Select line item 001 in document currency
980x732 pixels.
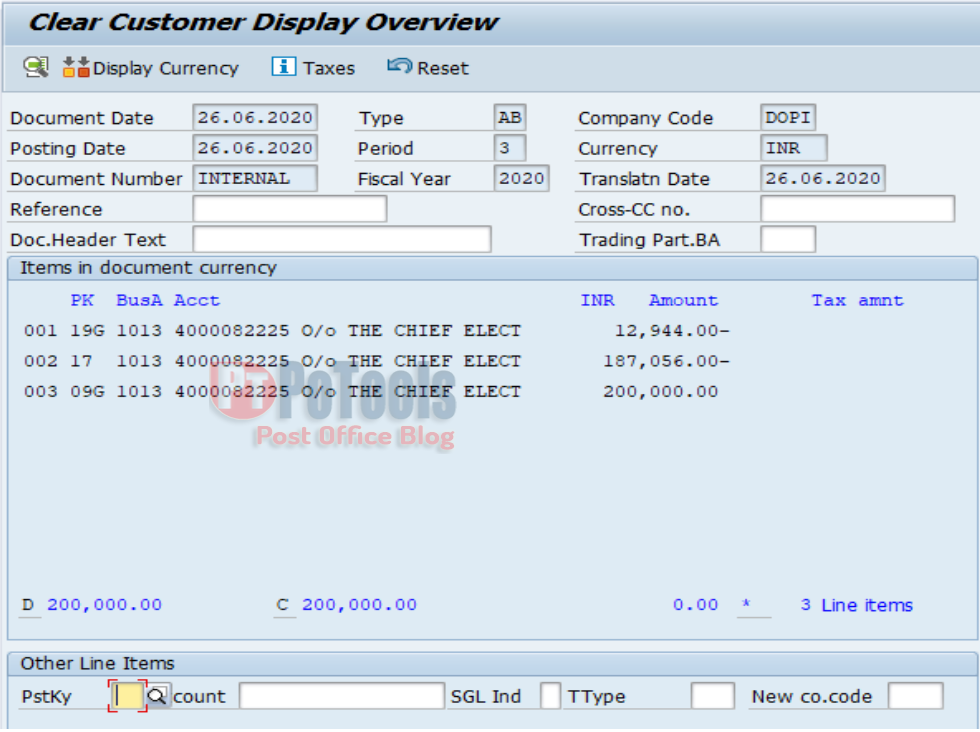pyautogui.click(x=300, y=330)
